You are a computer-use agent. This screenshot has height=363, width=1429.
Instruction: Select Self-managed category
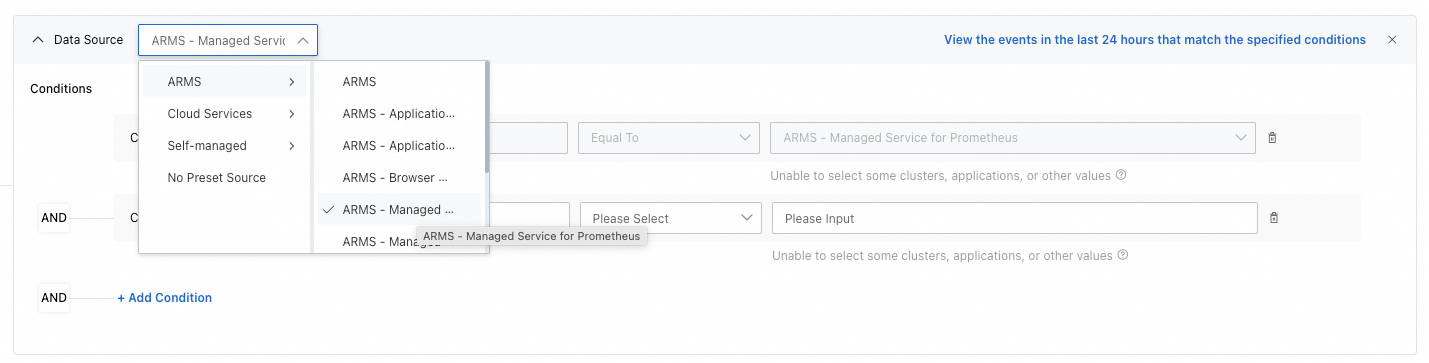(224, 146)
